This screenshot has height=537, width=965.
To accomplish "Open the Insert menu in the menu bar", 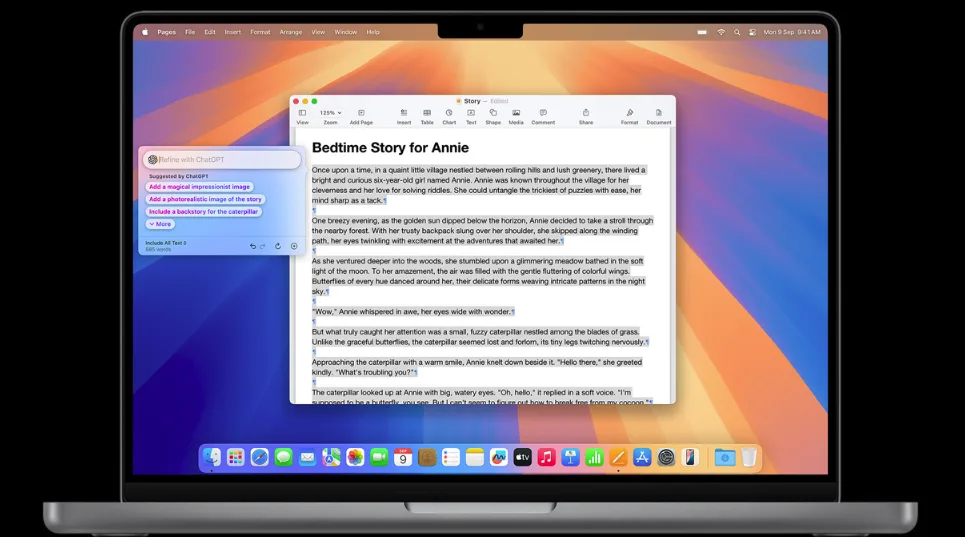I will tap(233, 32).
